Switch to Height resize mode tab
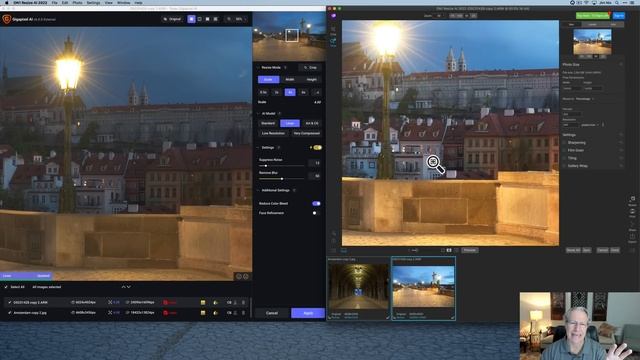The height and width of the screenshot is (360, 640). [x=311, y=80]
